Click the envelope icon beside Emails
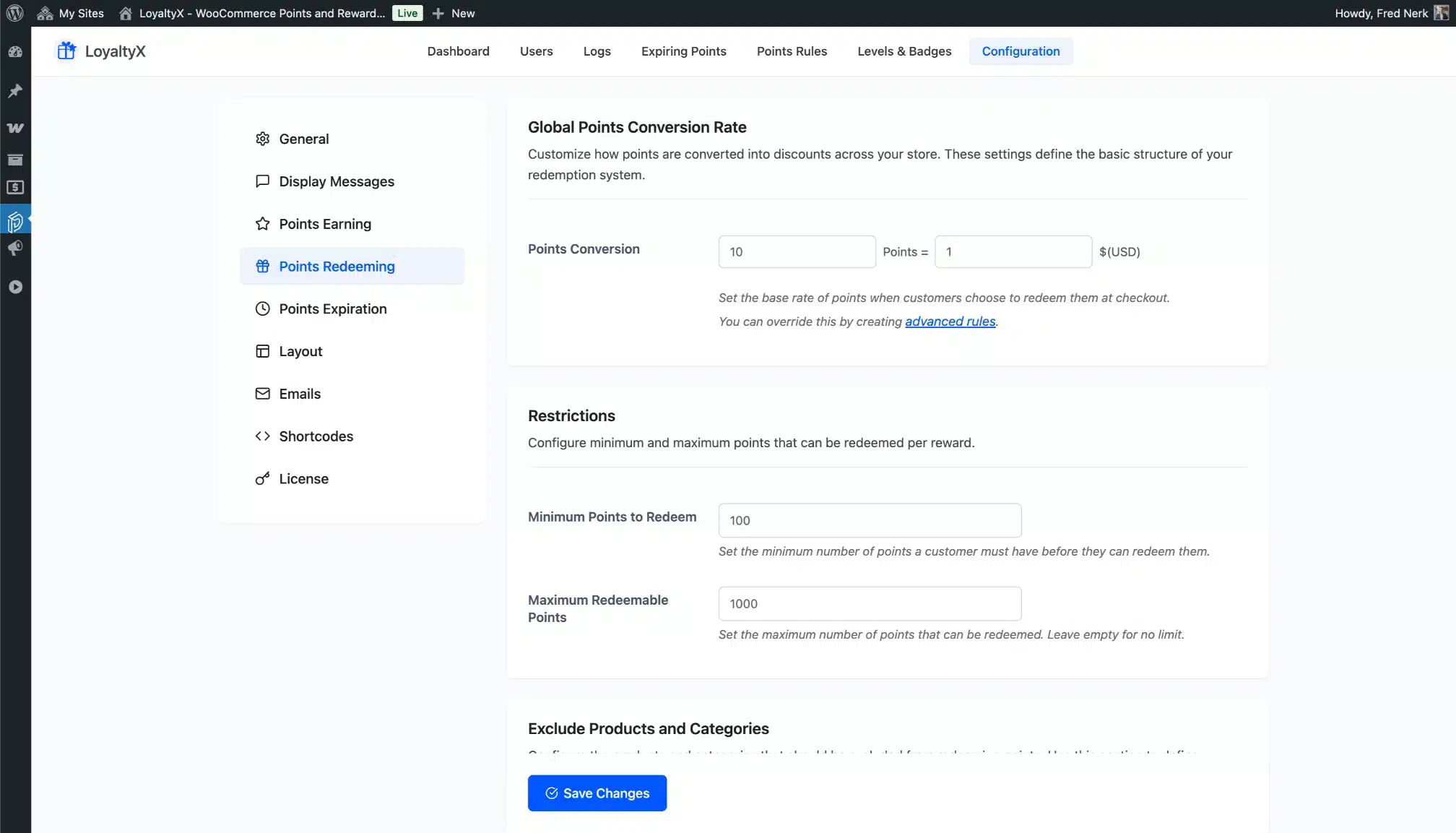 click(x=263, y=394)
